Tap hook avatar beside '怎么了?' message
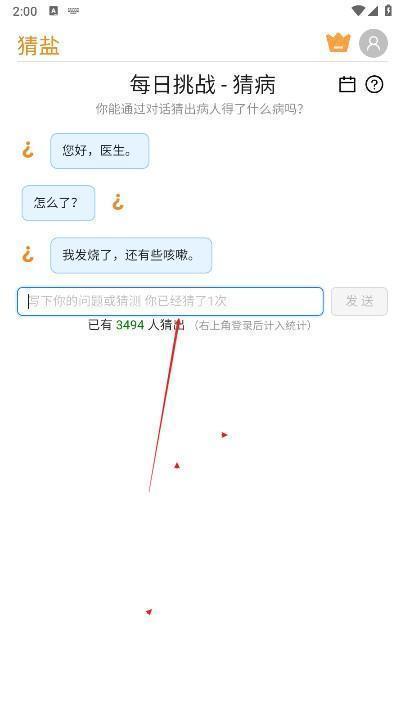Screen dimensions: 405x721 (x=118, y=202)
